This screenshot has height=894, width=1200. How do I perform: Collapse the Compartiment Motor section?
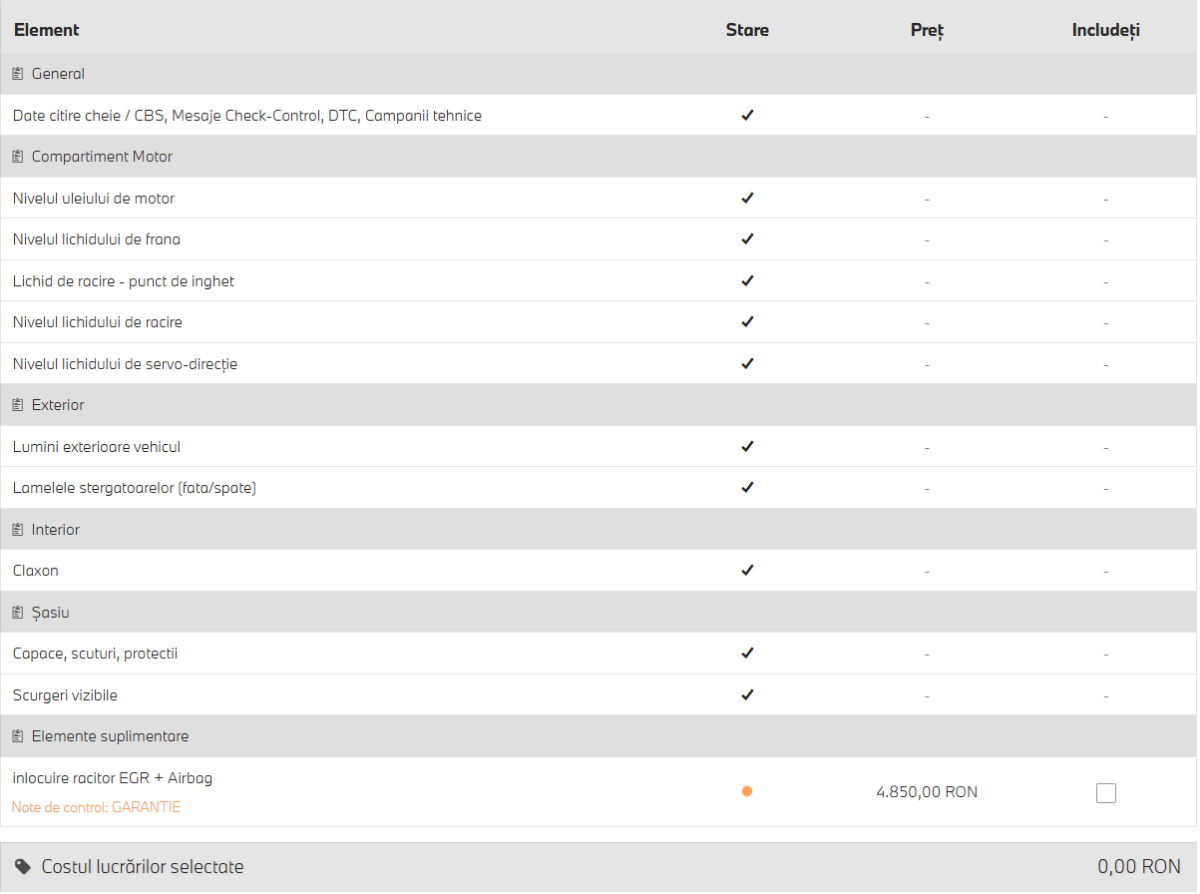(x=599, y=157)
